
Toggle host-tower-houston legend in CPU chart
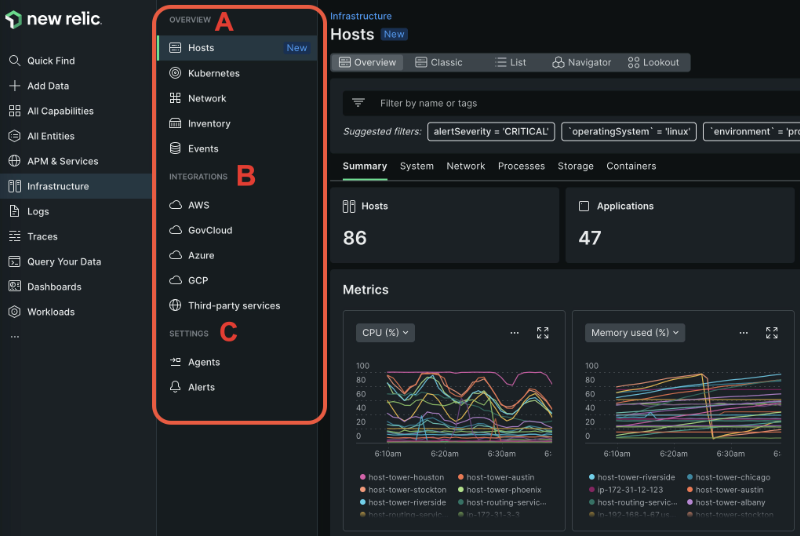point(402,477)
